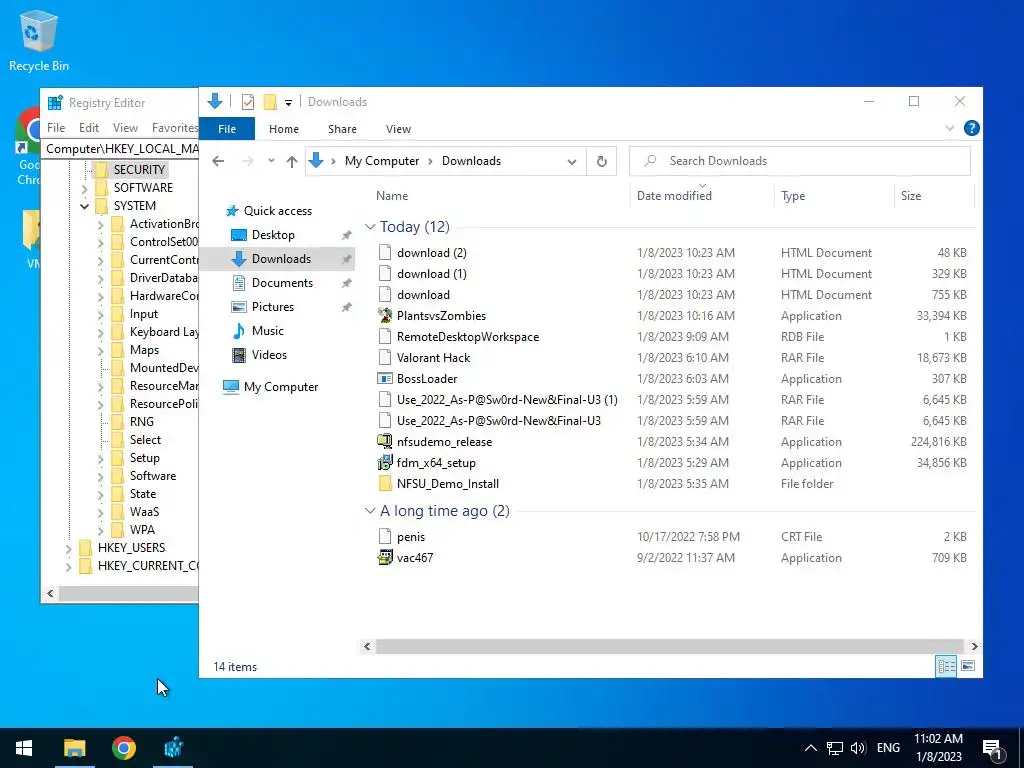Unpin Documents from Quick access
This screenshot has height=768, width=1024.
point(347,283)
